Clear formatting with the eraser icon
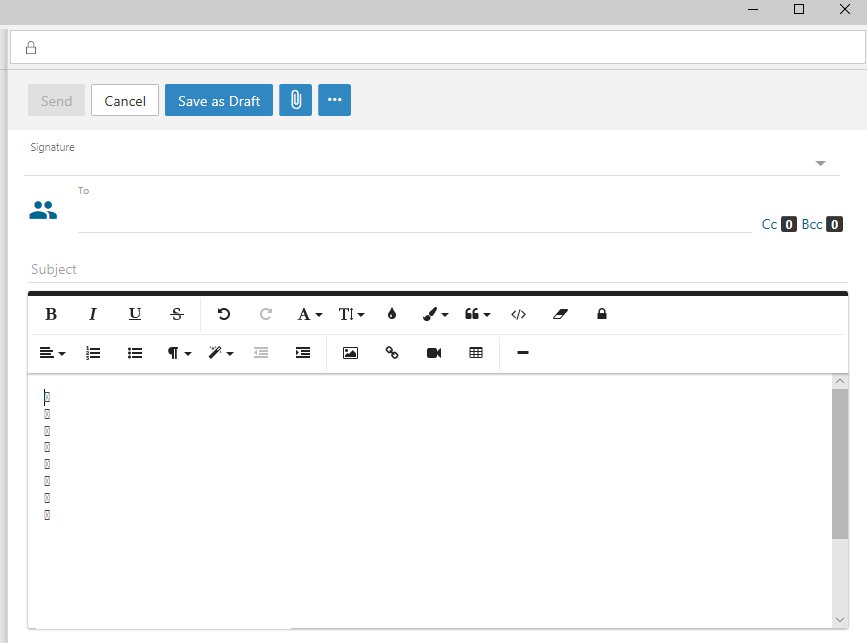 coord(560,314)
